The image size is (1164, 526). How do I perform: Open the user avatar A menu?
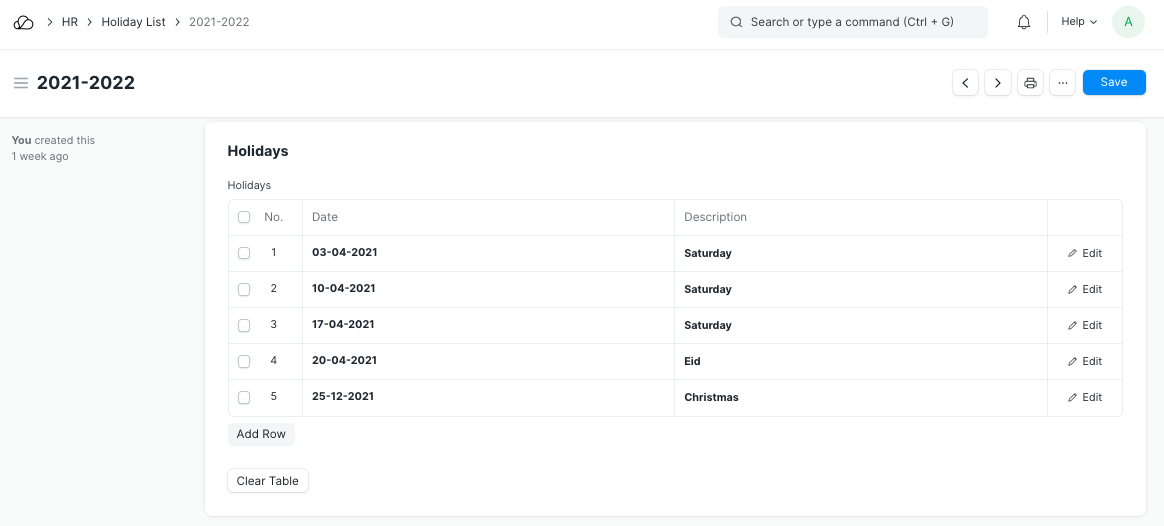pos(1128,22)
